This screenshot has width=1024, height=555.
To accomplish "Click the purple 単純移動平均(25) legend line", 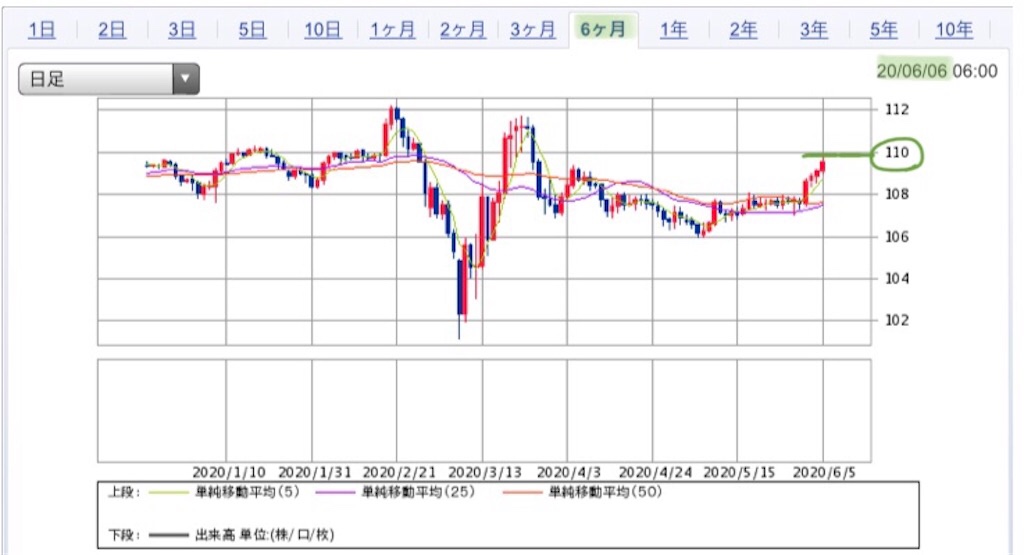I will 335,492.
